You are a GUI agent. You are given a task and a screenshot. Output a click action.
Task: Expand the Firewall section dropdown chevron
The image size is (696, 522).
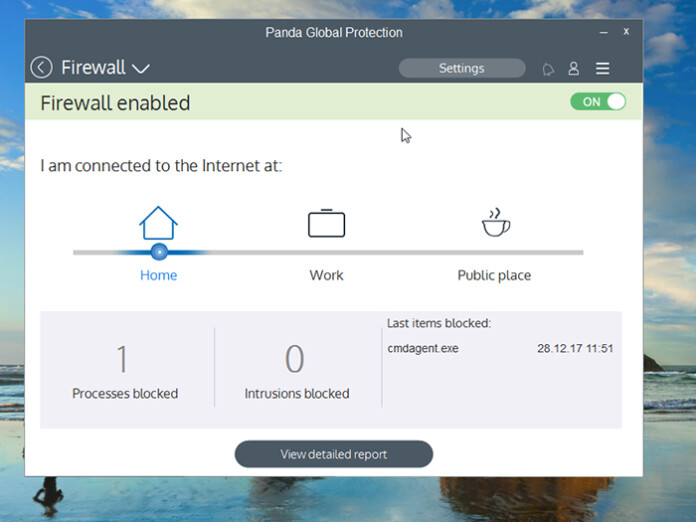tap(141, 69)
